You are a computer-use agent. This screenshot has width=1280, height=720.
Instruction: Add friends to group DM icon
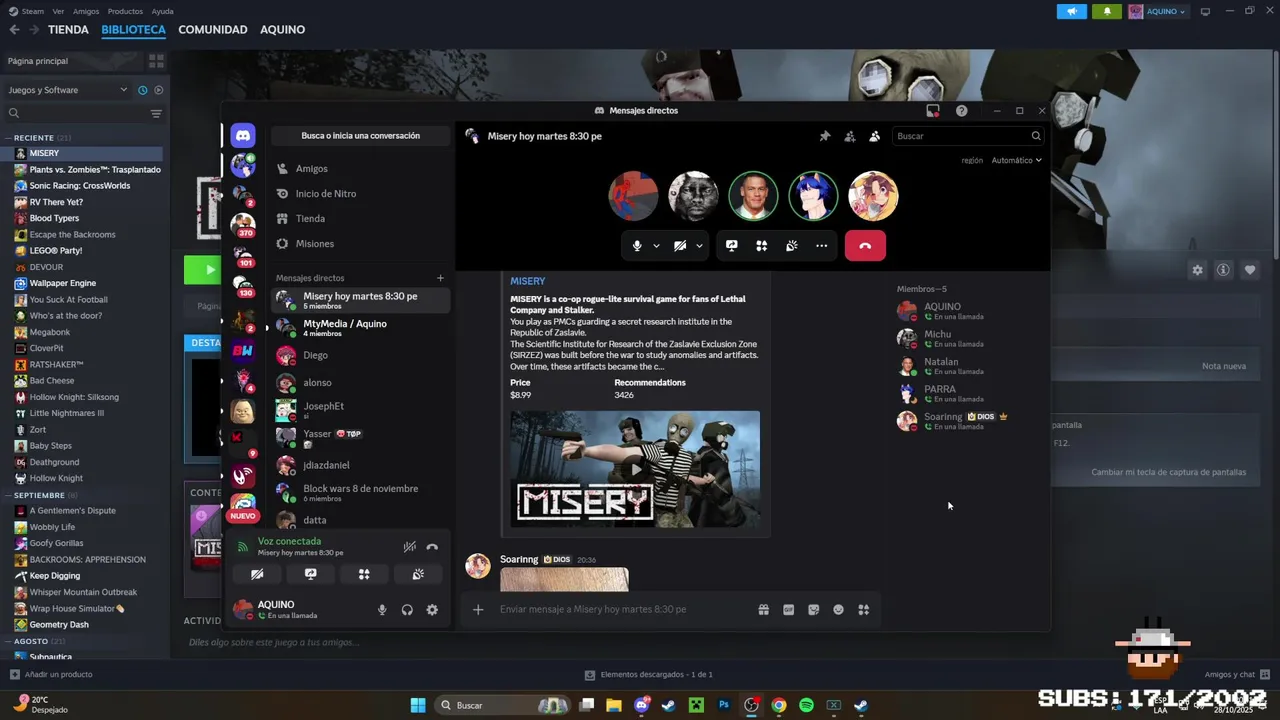tap(850, 136)
